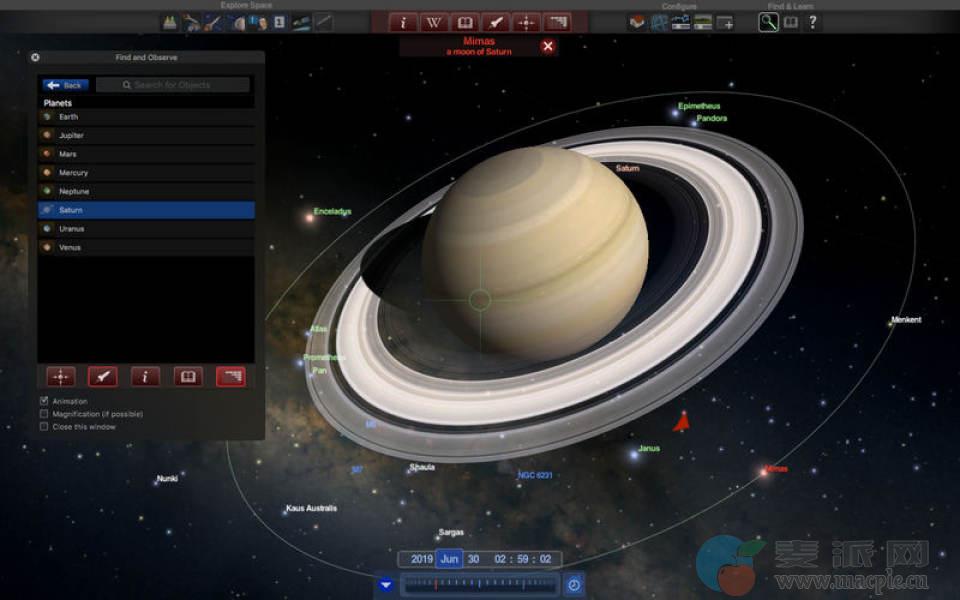Click the crosshair center icon in the top toolbar
This screenshot has height=600, width=960.
click(x=526, y=22)
